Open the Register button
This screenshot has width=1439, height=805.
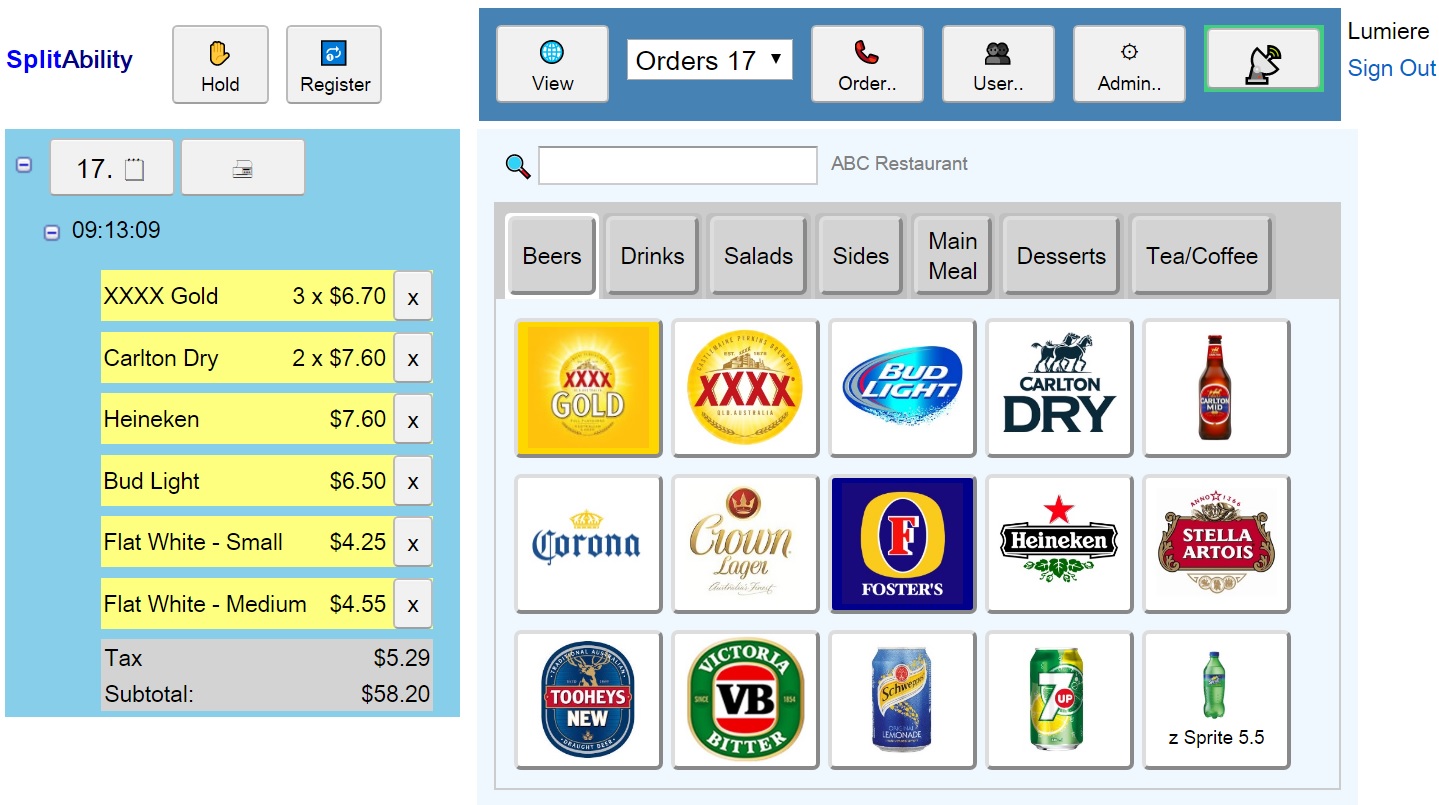tap(334, 65)
